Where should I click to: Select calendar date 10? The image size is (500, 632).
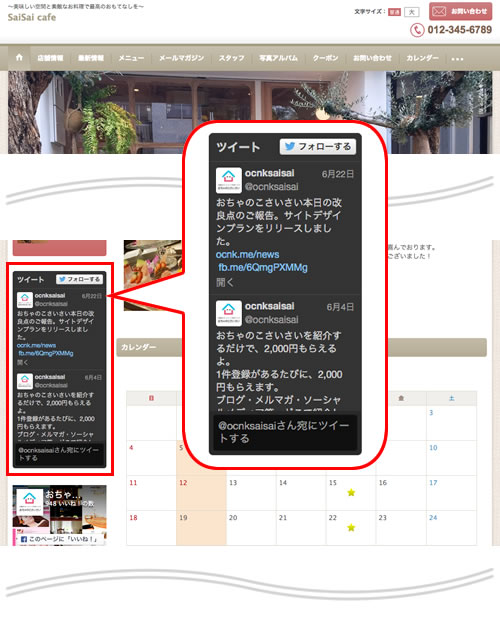tap(433, 448)
